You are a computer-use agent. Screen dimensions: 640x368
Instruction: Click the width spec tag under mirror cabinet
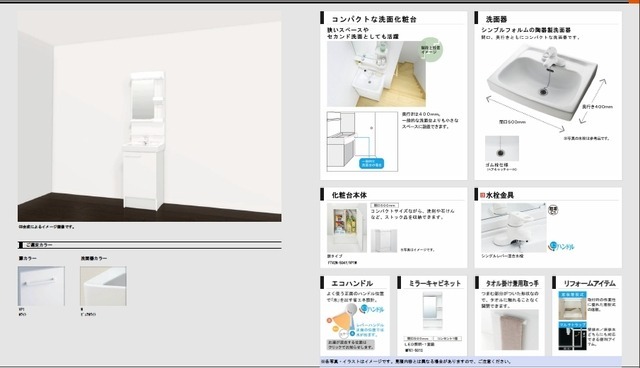pyautogui.click(x=417, y=338)
